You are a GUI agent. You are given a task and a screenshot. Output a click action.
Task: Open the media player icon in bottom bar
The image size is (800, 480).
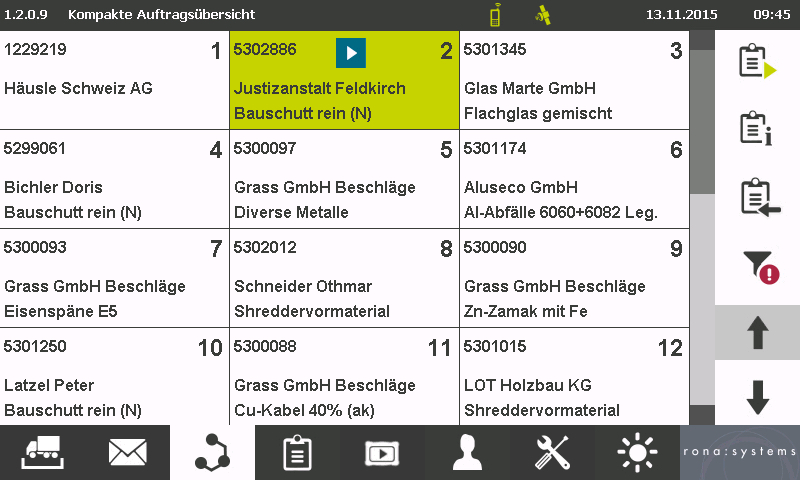click(382, 453)
